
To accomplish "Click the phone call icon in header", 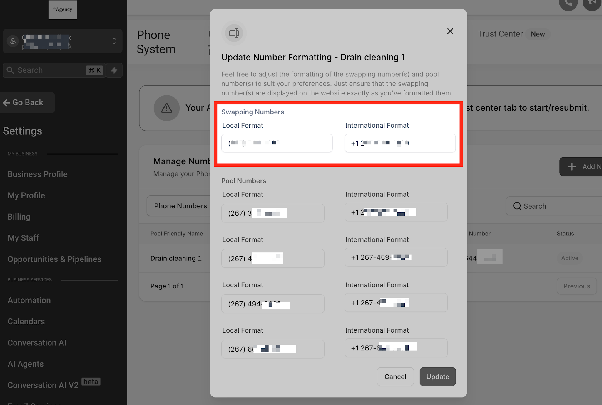I will [568, 4].
